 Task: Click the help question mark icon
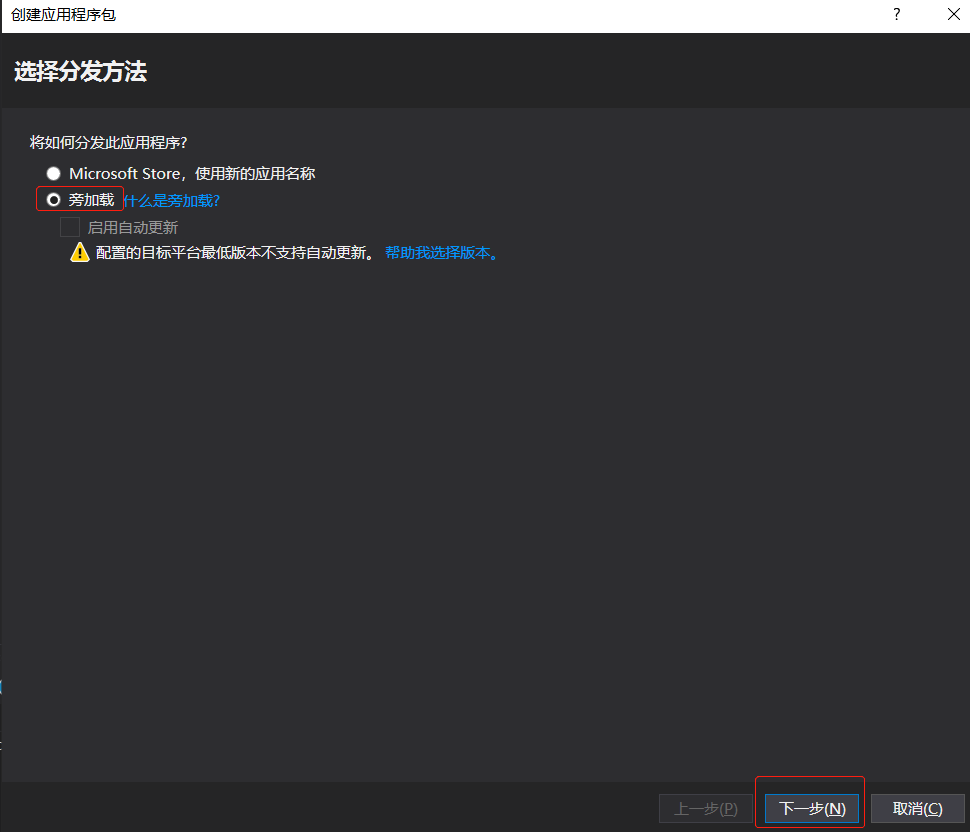click(897, 14)
